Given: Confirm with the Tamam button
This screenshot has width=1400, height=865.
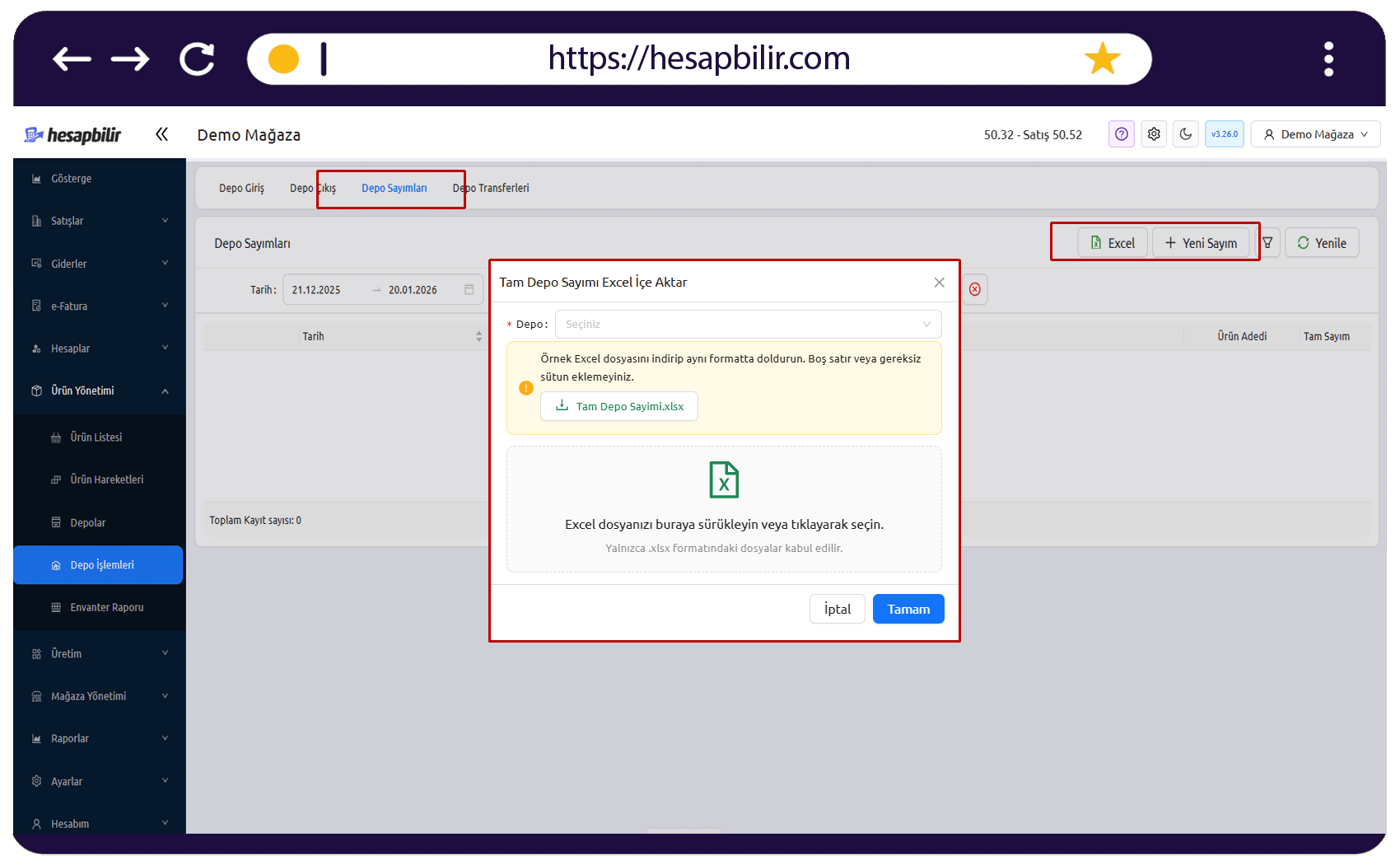Looking at the screenshot, I should [908, 609].
